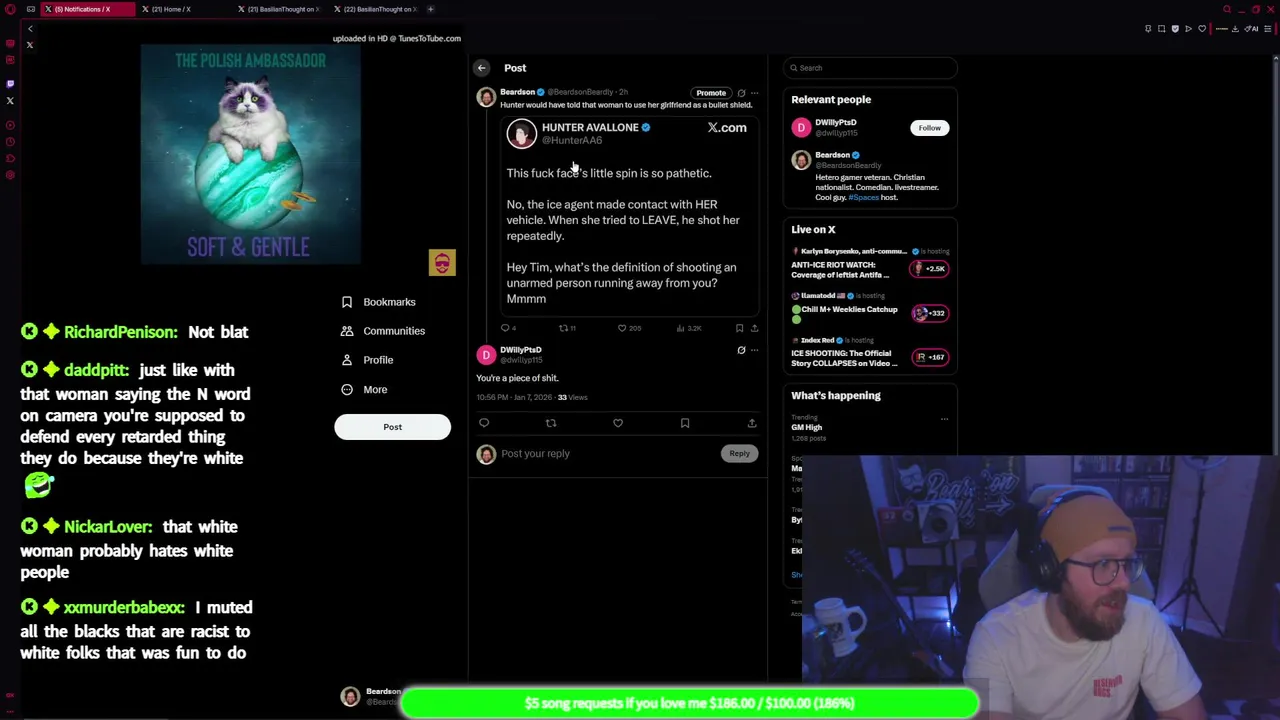Open DWillyPtsD in Relevant people
The width and height of the screenshot is (1280, 720).
coord(836,123)
